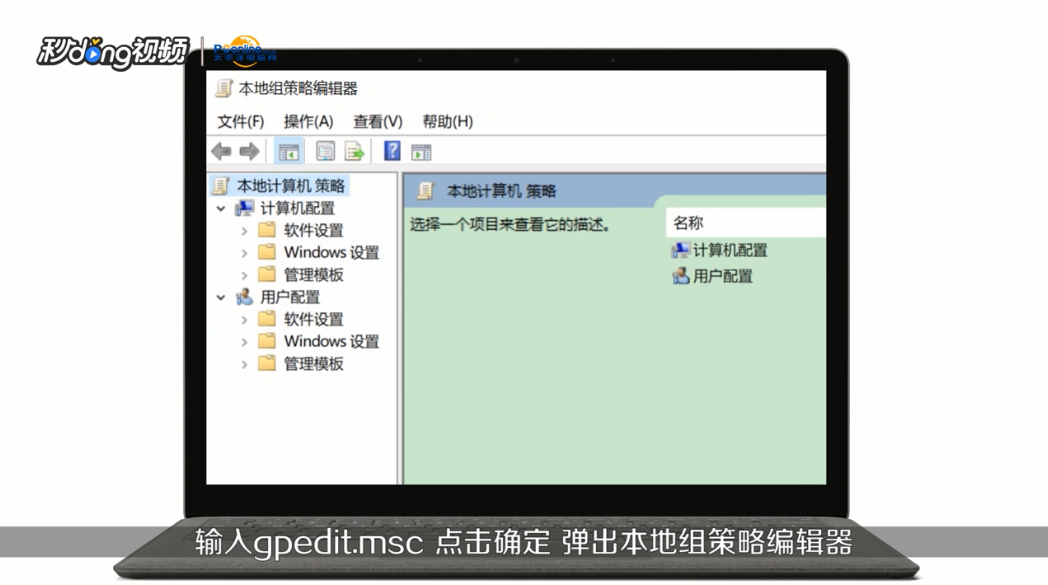Expand 软件设置 under 计算机配置

pyautogui.click(x=244, y=231)
